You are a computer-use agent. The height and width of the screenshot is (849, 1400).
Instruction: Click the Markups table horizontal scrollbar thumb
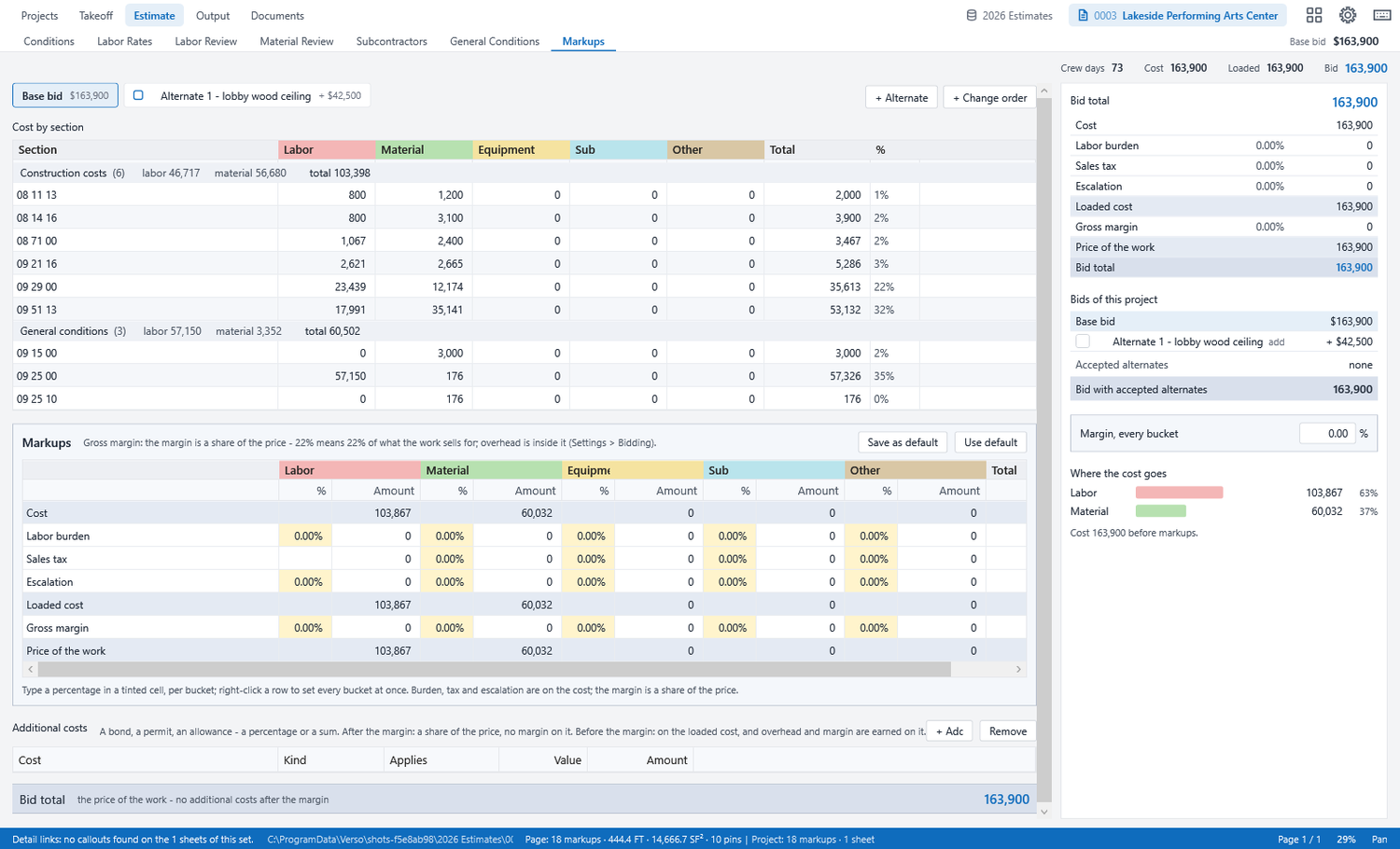pyautogui.click(x=495, y=670)
